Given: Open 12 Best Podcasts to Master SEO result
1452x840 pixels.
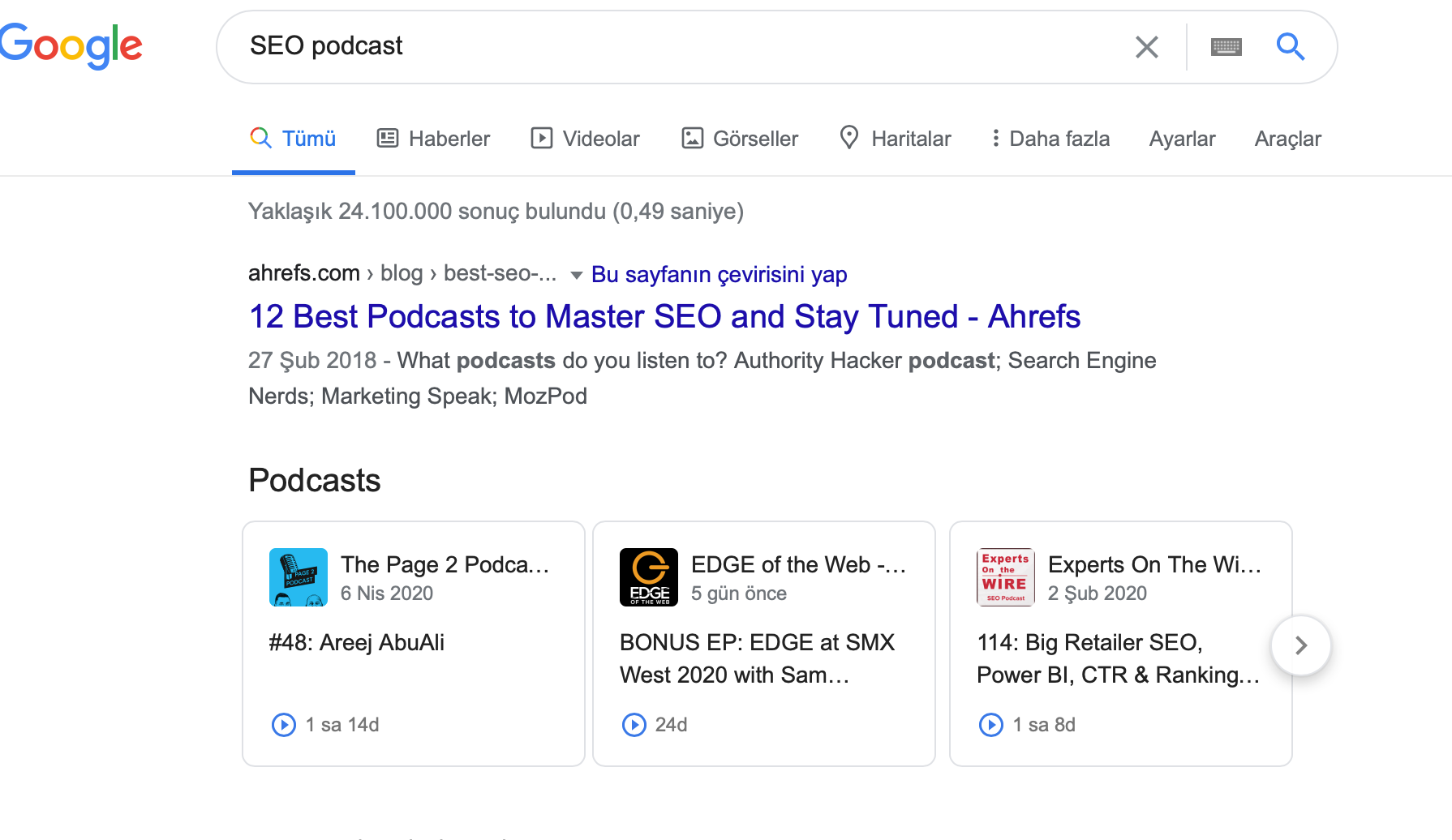Looking at the screenshot, I should [x=664, y=316].
